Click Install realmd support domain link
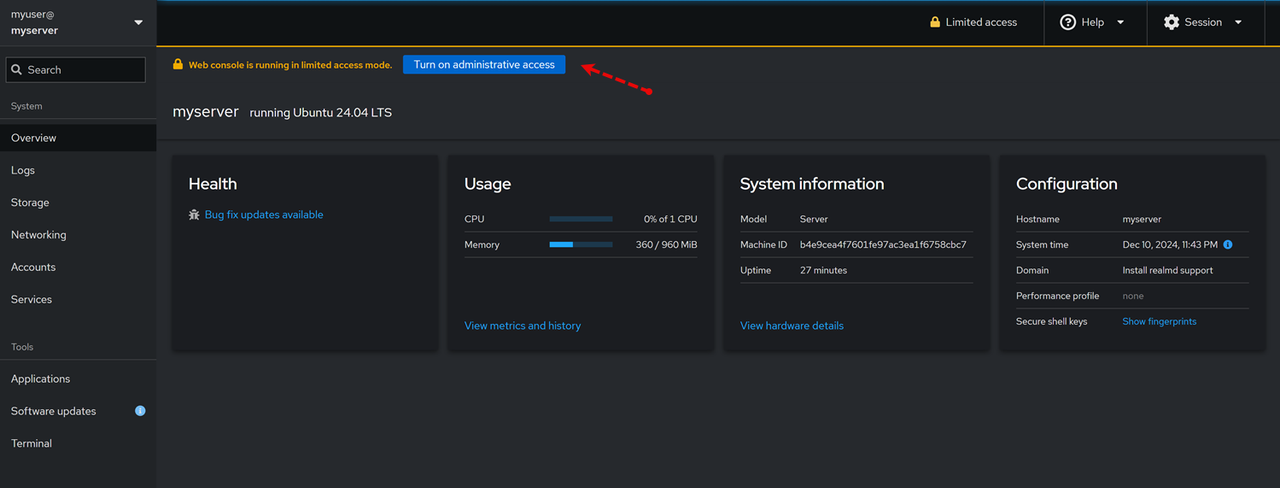1280x488 pixels. coord(1167,270)
